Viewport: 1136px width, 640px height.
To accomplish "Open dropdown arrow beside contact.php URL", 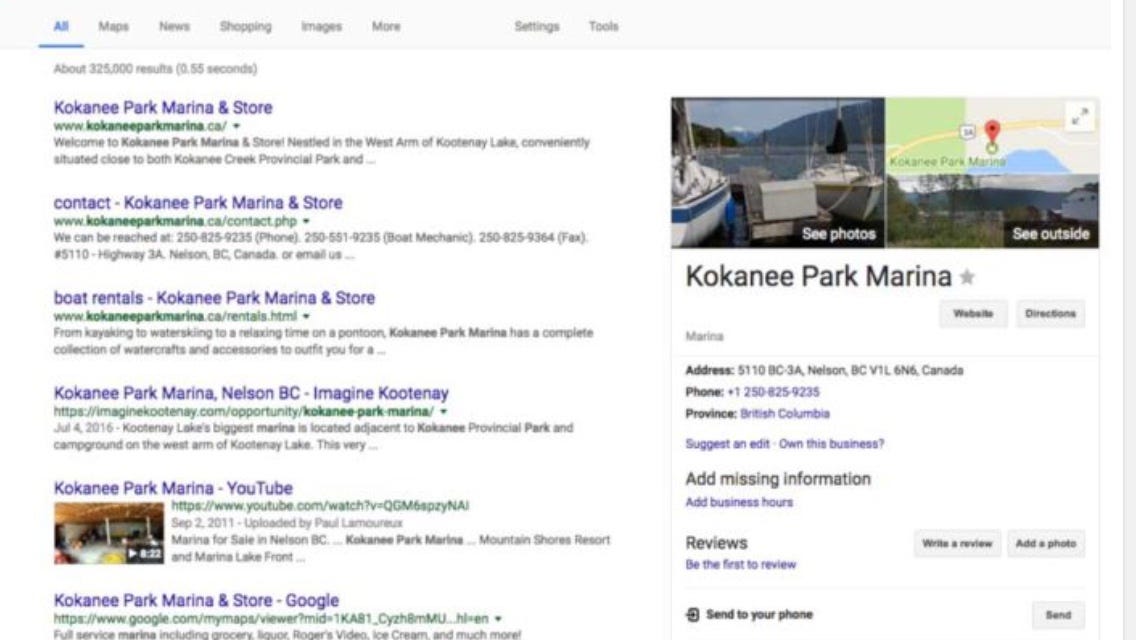I will point(306,221).
